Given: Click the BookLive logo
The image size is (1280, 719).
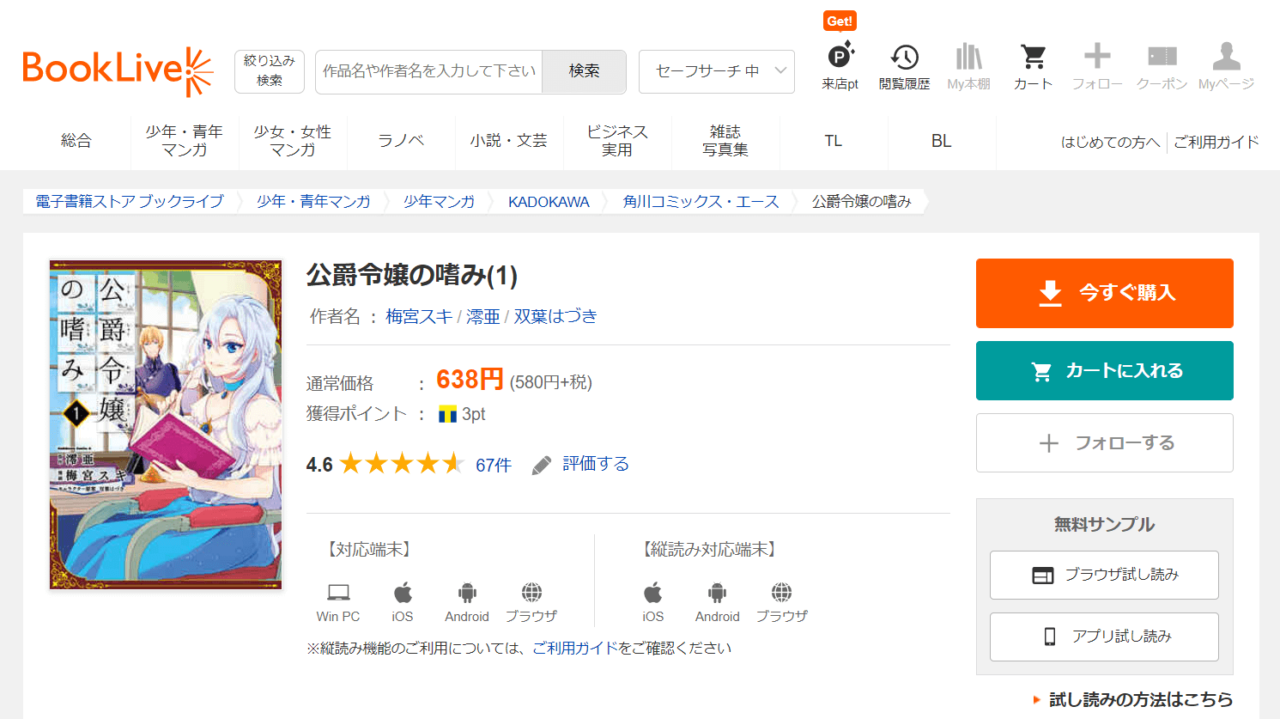Looking at the screenshot, I should click(118, 70).
